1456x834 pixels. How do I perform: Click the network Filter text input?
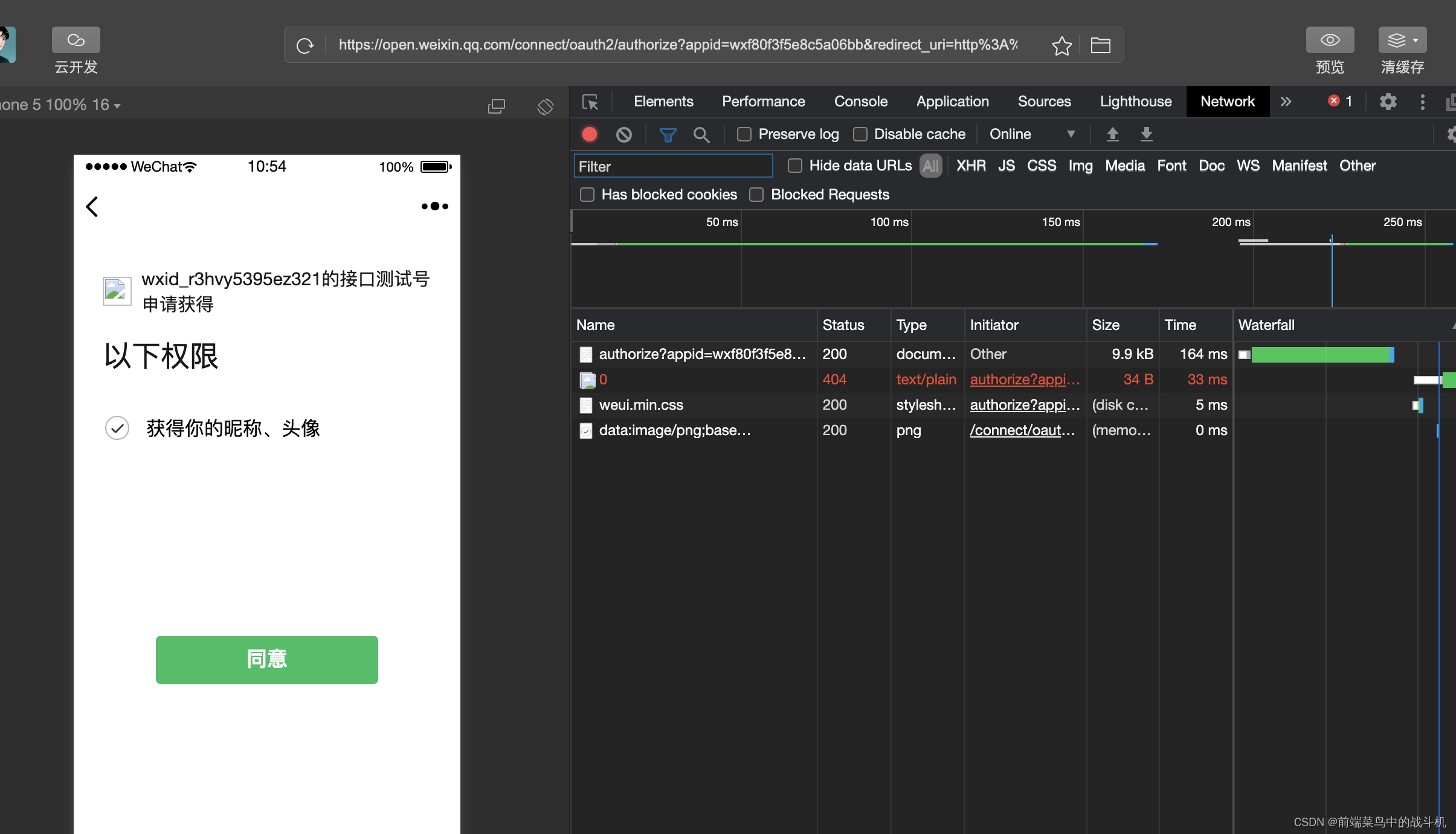pyautogui.click(x=673, y=166)
